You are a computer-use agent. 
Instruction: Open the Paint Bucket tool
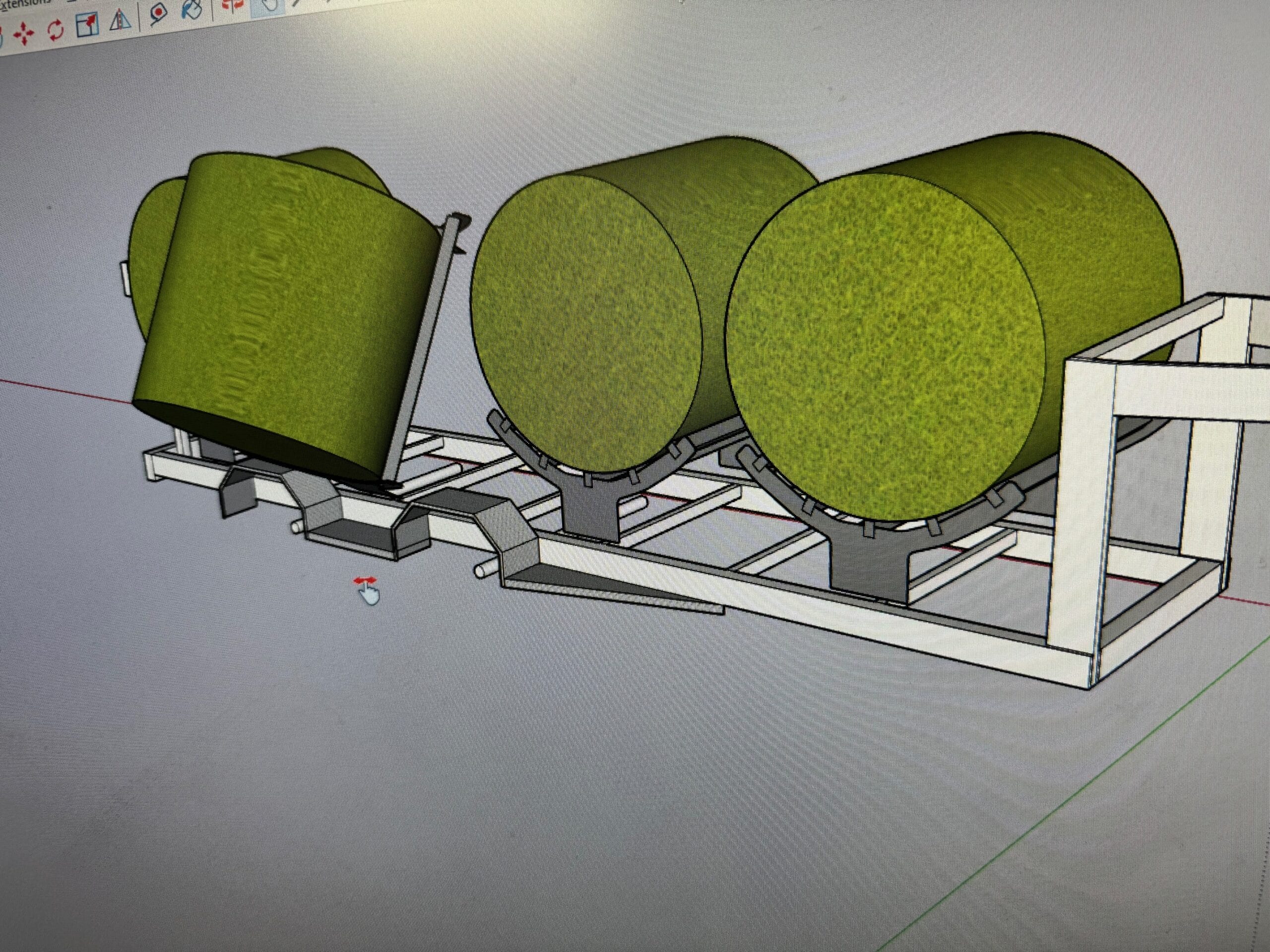tap(191, 9)
